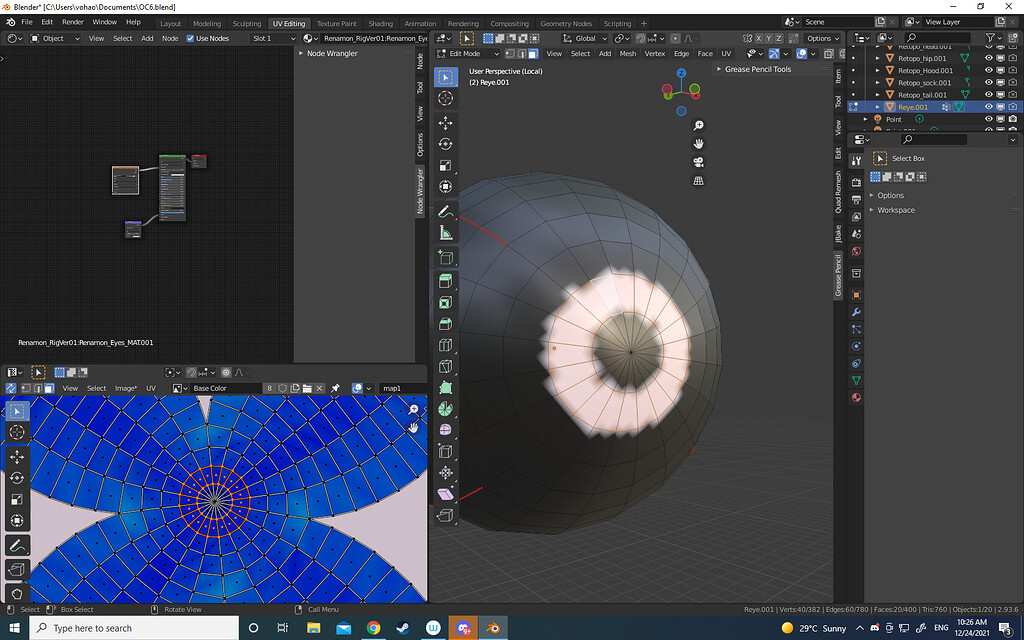
Task: Select the Rotate tool in UV editor
Action: click(x=17, y=478)
